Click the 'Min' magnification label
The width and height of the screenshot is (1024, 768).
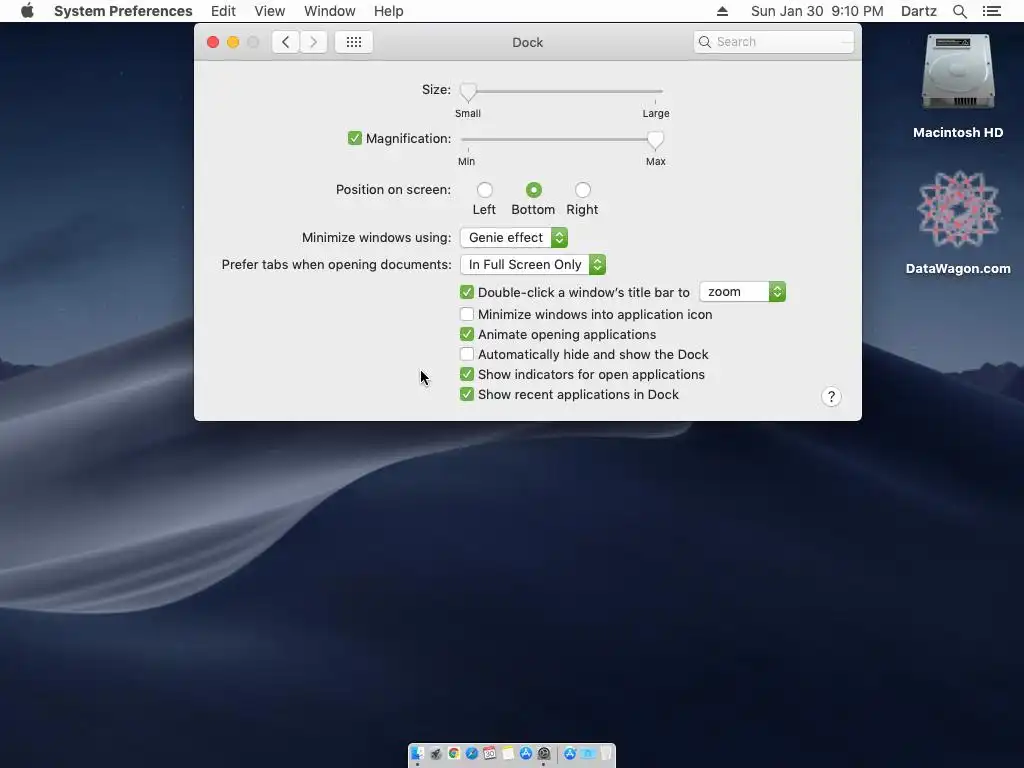coord(466,161)
